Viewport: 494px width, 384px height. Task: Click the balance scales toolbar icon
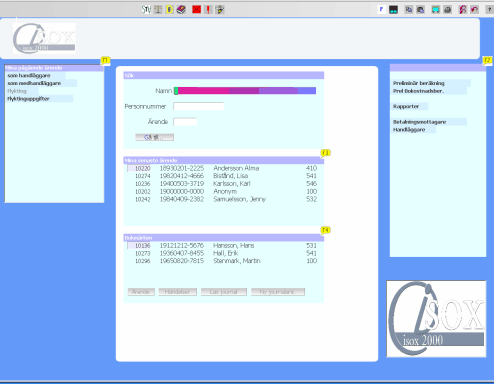point(158,9)
